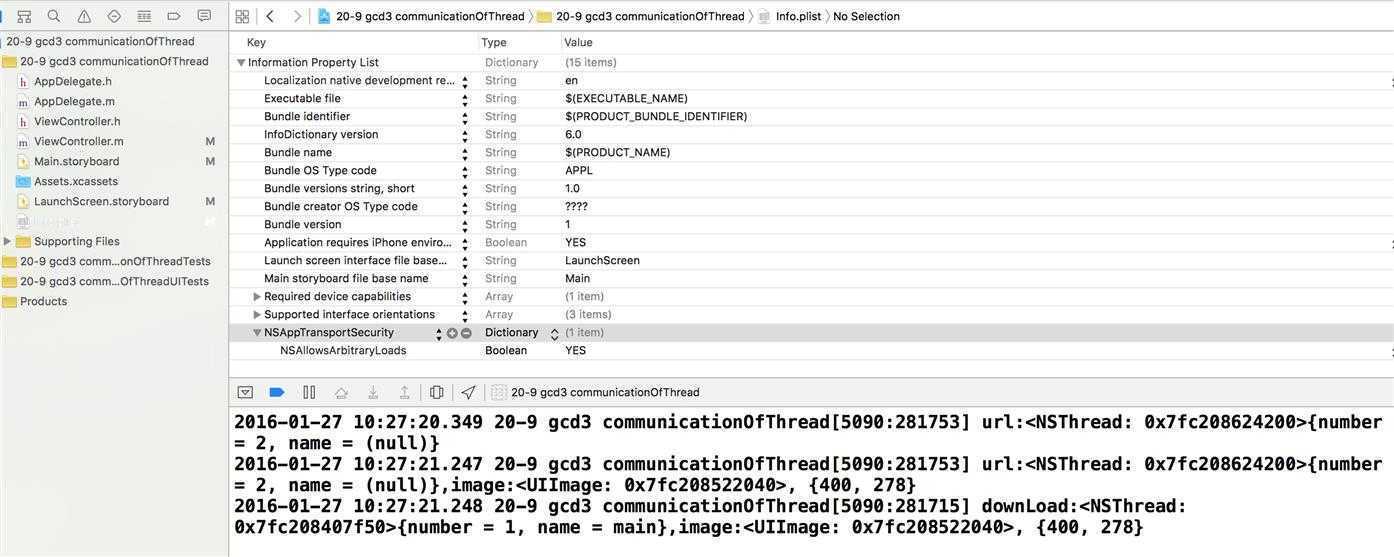The width and height of the screenshot is (1394, 557).
Task: Open the debug navigator icon
Action: pyautogui.click(x=144, y=16)
